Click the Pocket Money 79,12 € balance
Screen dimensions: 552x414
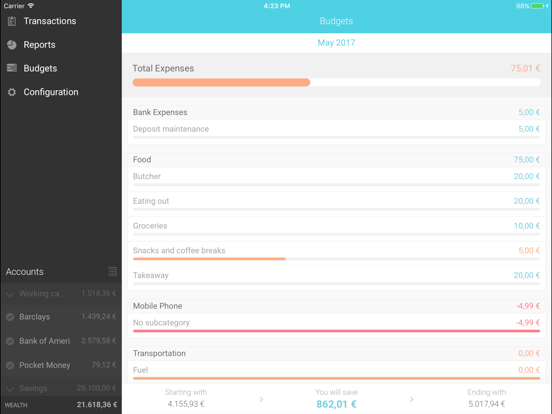coord(104,365)
